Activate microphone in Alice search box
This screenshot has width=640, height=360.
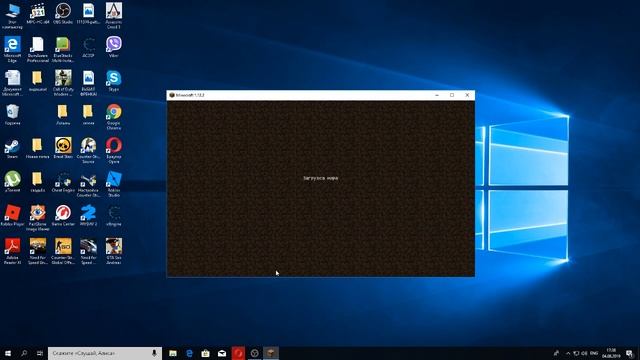tap(154, 353)
